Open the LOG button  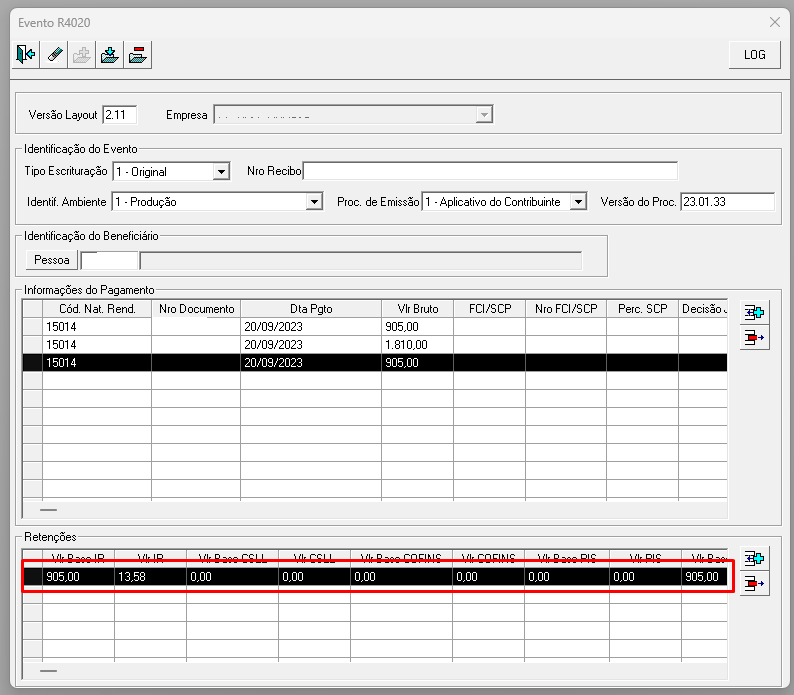coord(755,55)
